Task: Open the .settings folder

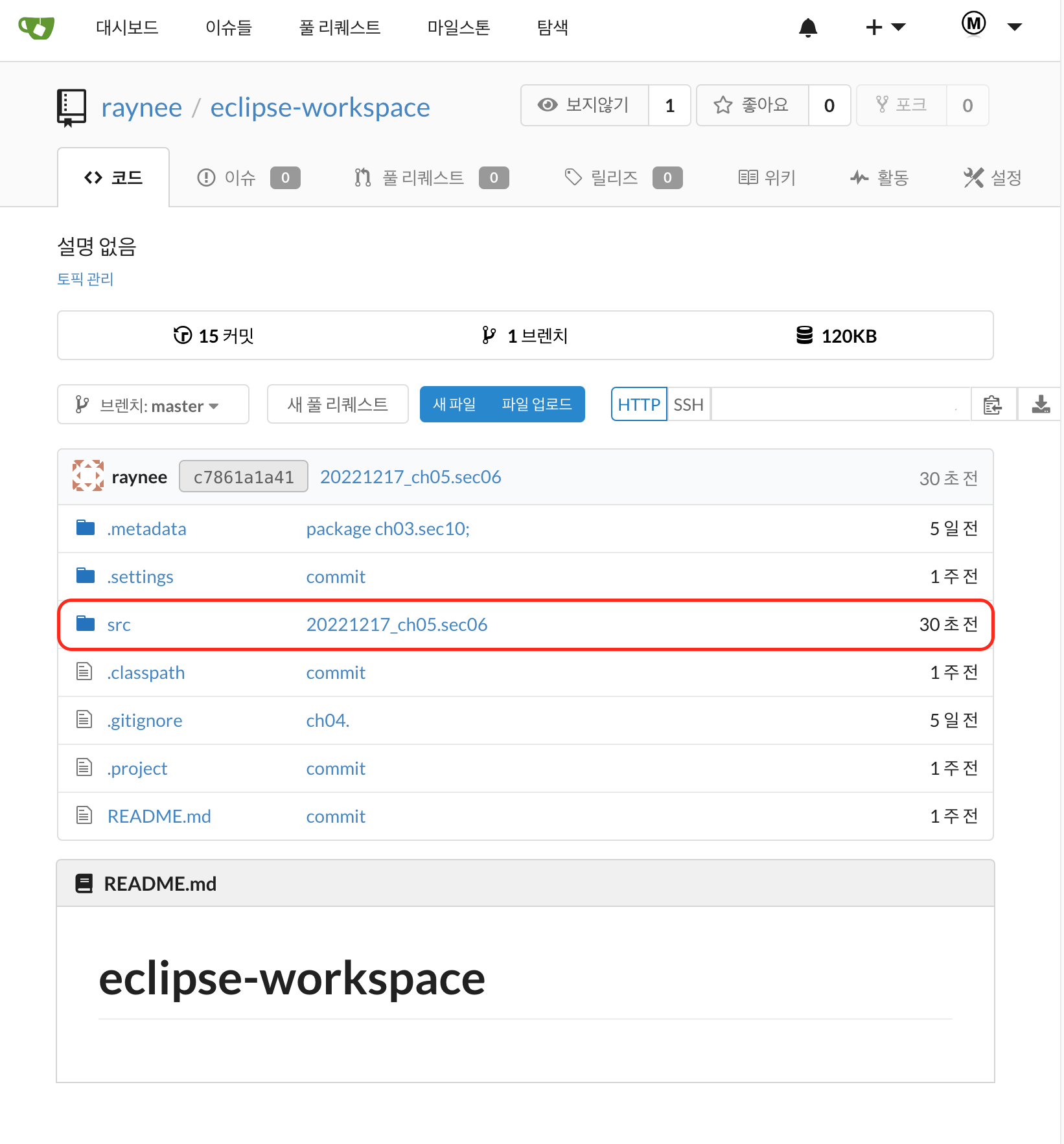Action: tap(140, 577)
